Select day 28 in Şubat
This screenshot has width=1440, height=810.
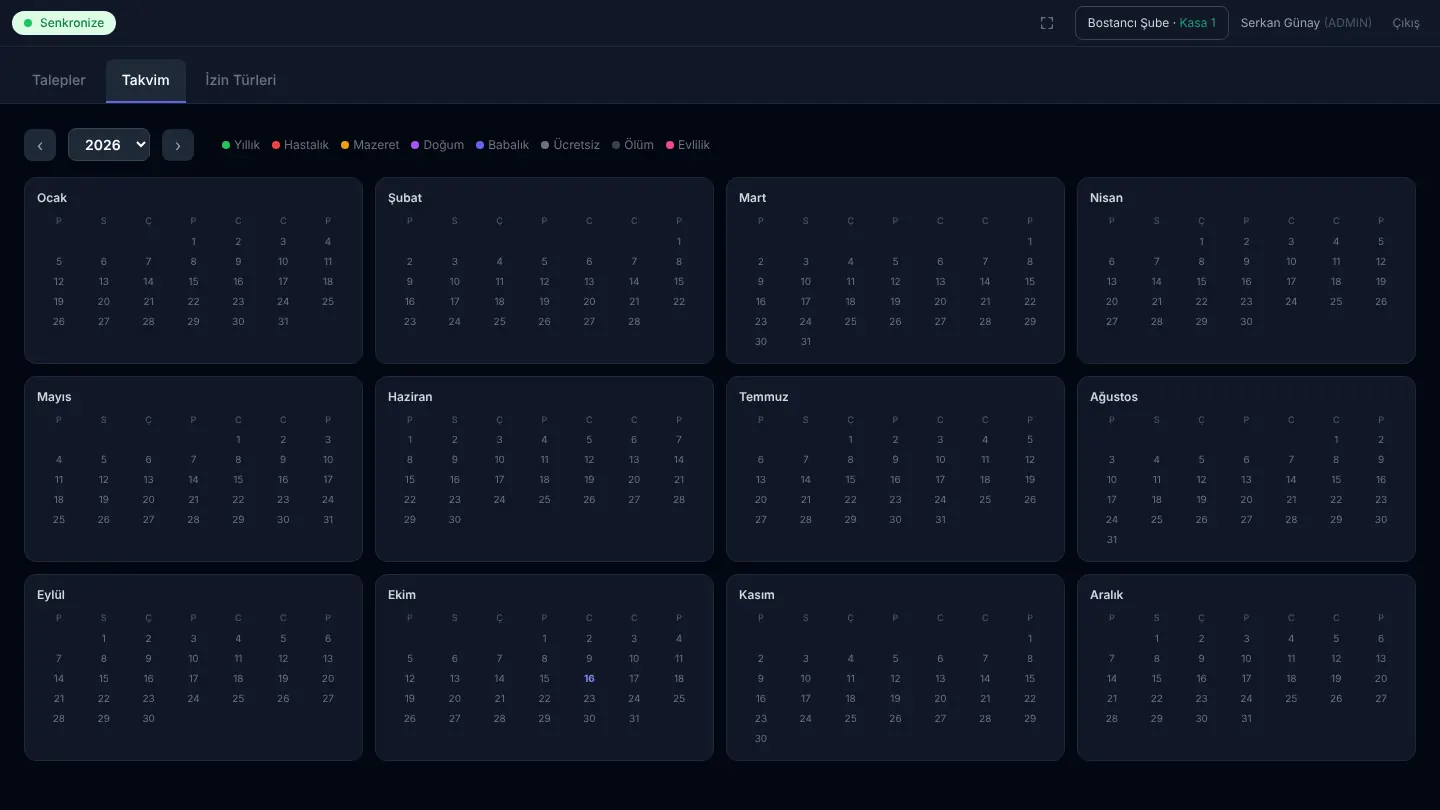pos(634,322)
